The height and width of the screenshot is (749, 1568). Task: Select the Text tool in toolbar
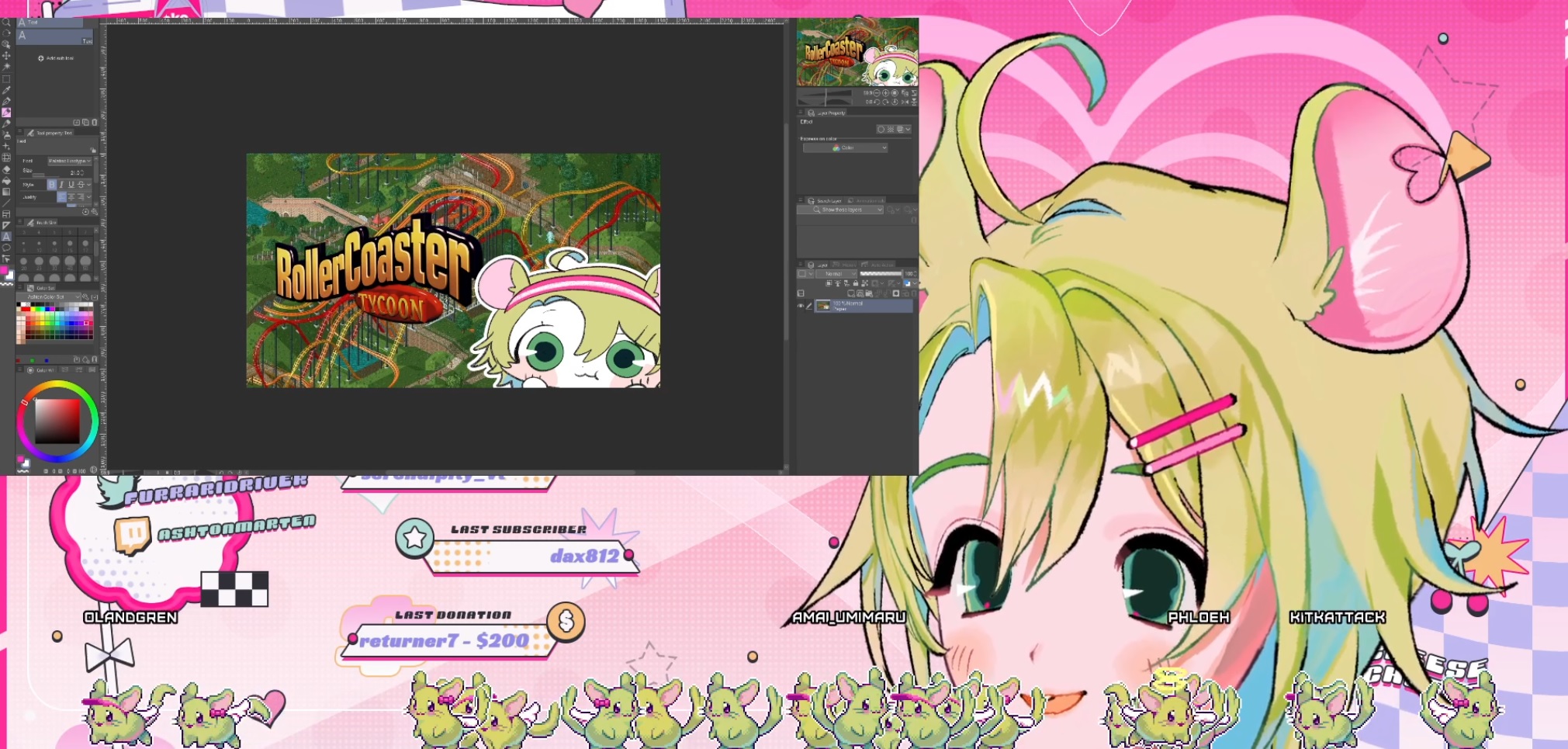tap(6, 237)
